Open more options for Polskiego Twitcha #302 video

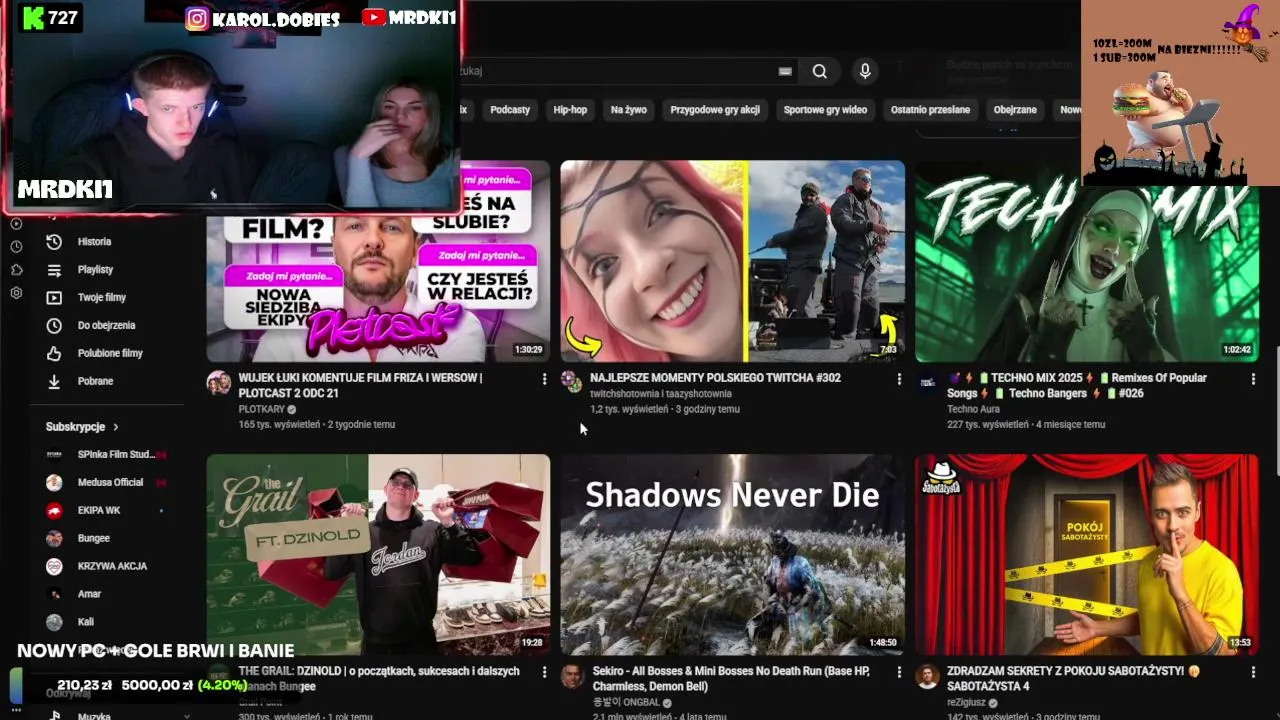(x=898, y=379)
